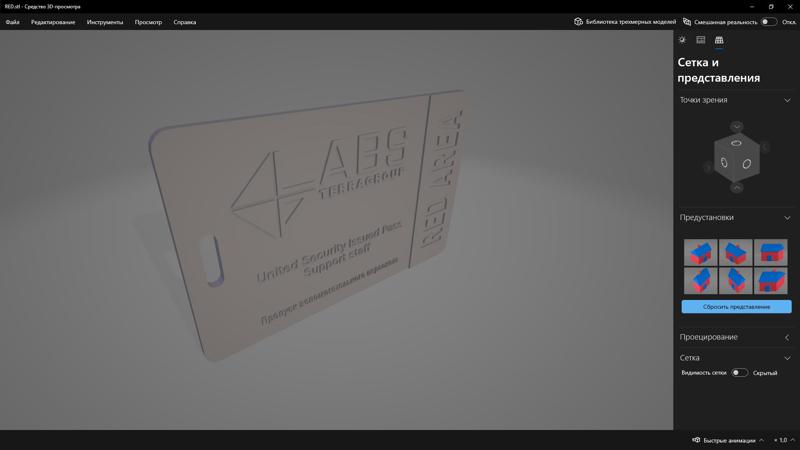The image size is (800, 450).
Task: Choose the bottom-middle house view preset
Action: coord(736,281)
